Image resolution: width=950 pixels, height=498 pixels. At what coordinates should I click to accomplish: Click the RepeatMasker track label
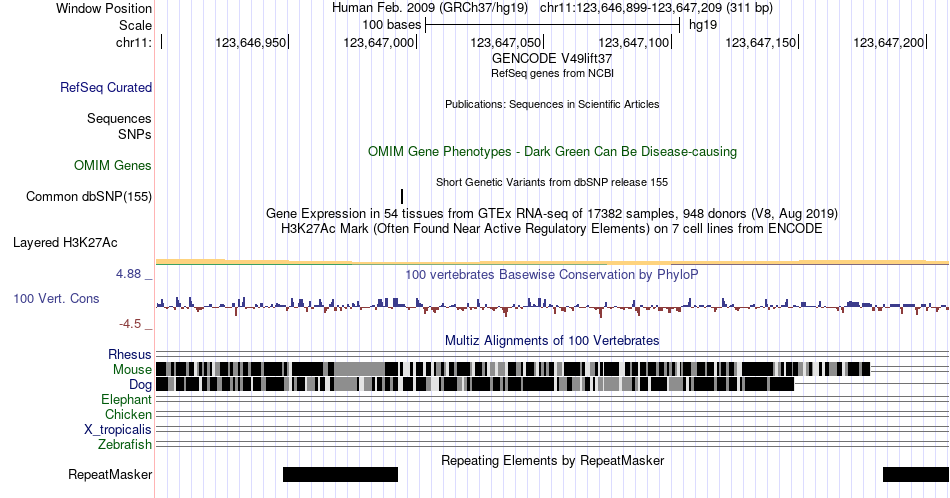pos(110,474)
